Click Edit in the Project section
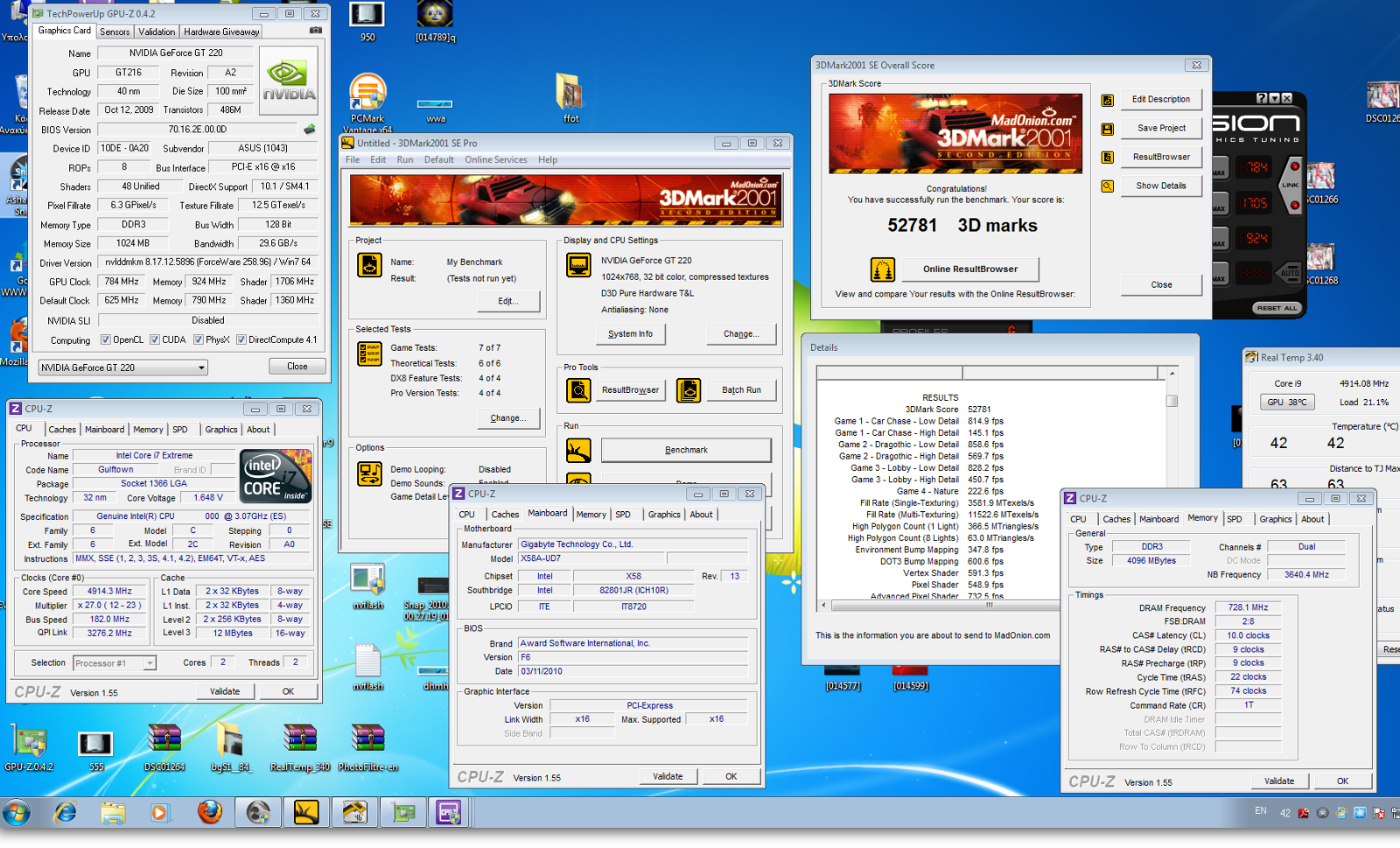Image resolution: width=1400 pixels, height=848 pixels. (507, 301)
